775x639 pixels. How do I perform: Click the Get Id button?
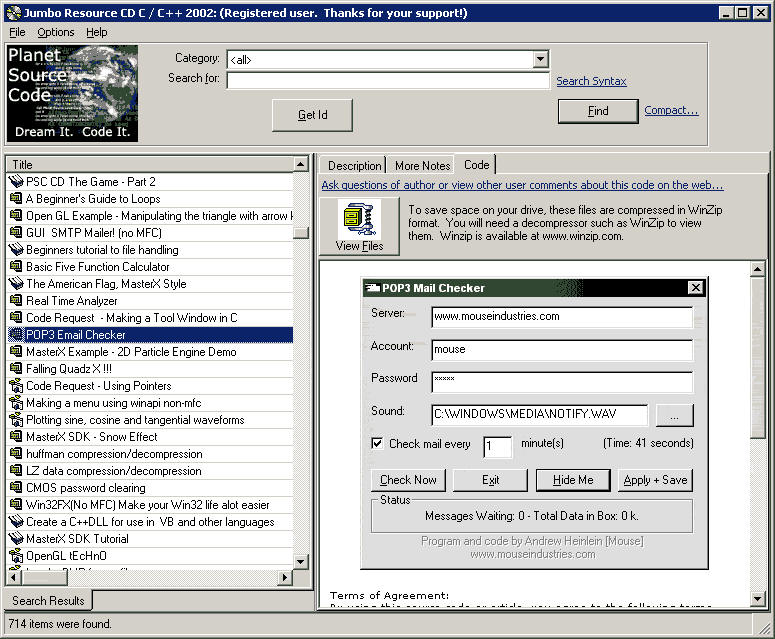tap(312, 115)
